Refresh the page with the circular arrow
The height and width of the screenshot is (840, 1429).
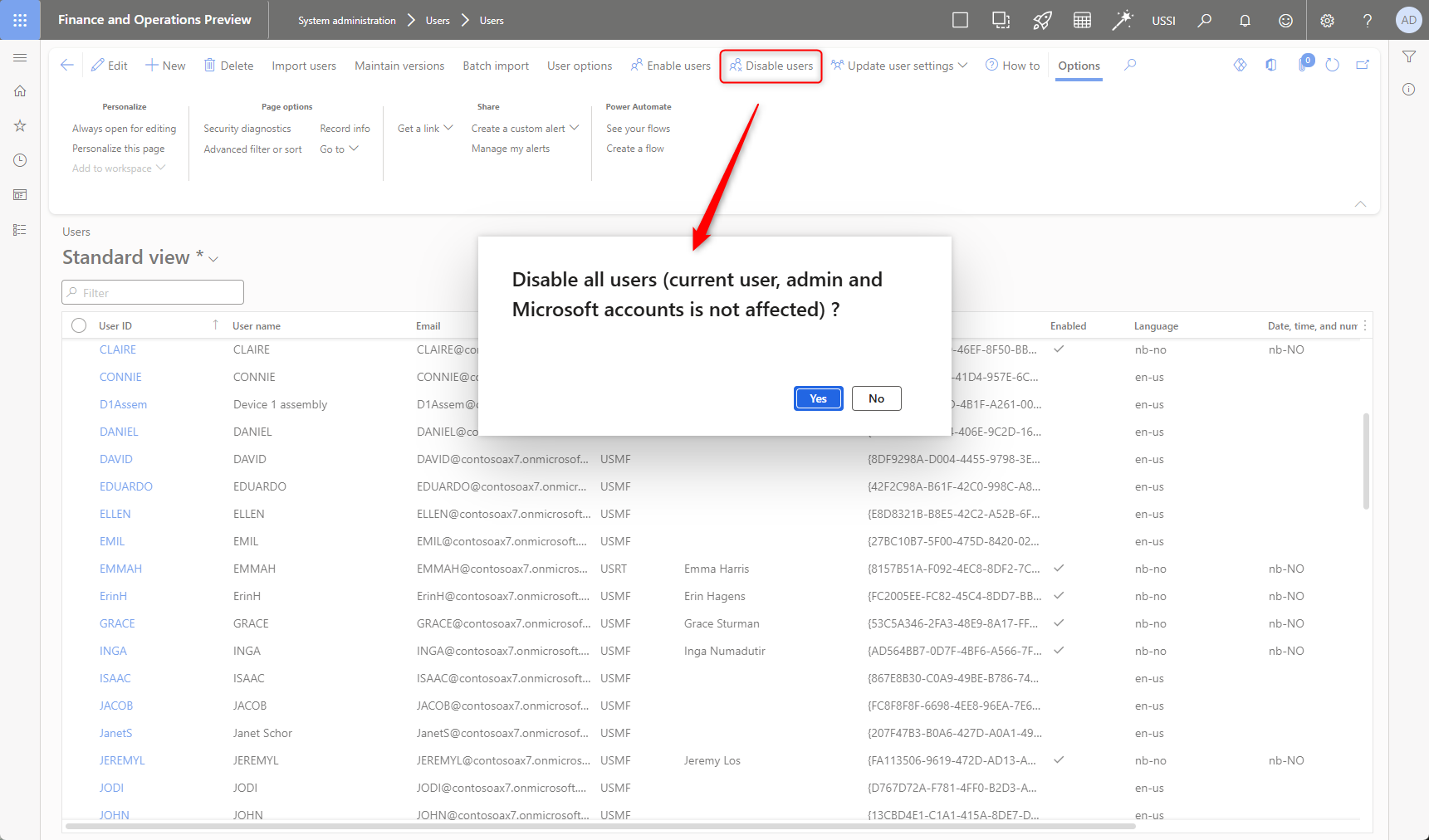click(x=1333, y=65)
